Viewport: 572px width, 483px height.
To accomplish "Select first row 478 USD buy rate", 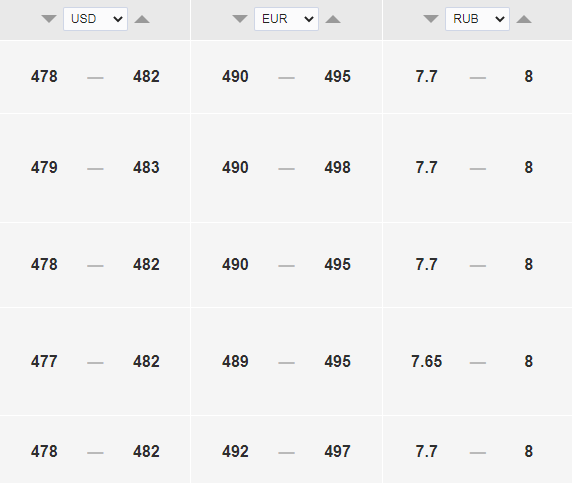I will [44, 77].
